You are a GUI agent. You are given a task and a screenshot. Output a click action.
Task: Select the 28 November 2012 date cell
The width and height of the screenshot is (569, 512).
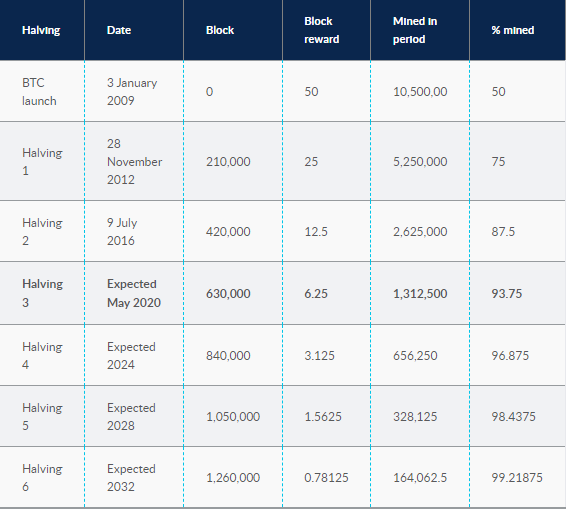pos(134,161)
